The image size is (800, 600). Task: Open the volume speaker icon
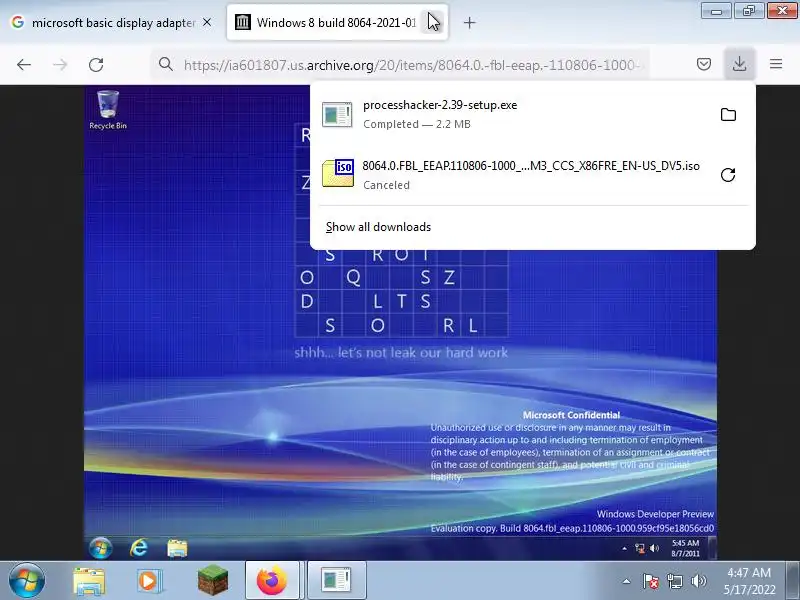pos(698,581)
